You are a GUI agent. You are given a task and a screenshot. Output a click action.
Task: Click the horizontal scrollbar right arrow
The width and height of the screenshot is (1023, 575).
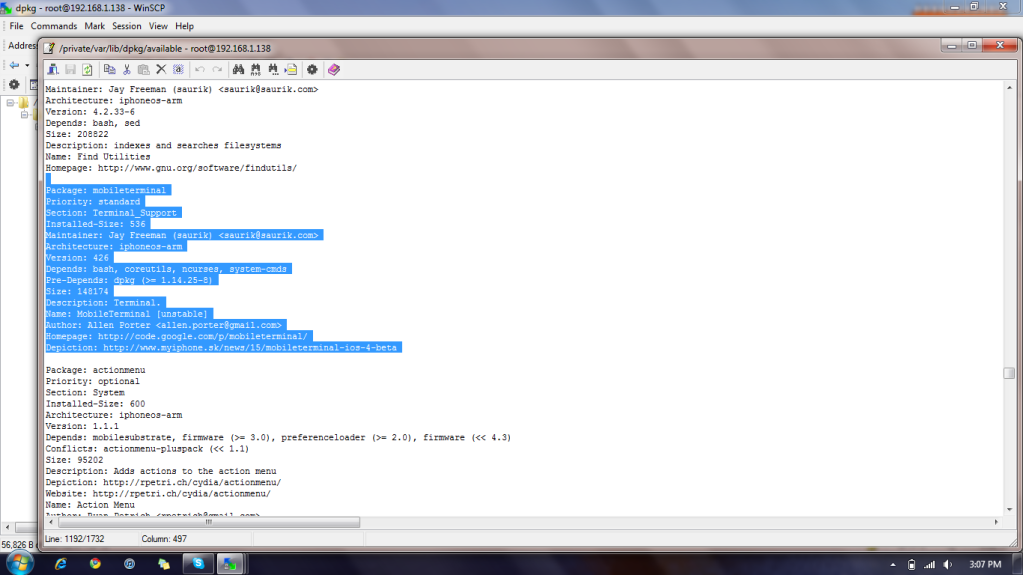pos(996,522)
